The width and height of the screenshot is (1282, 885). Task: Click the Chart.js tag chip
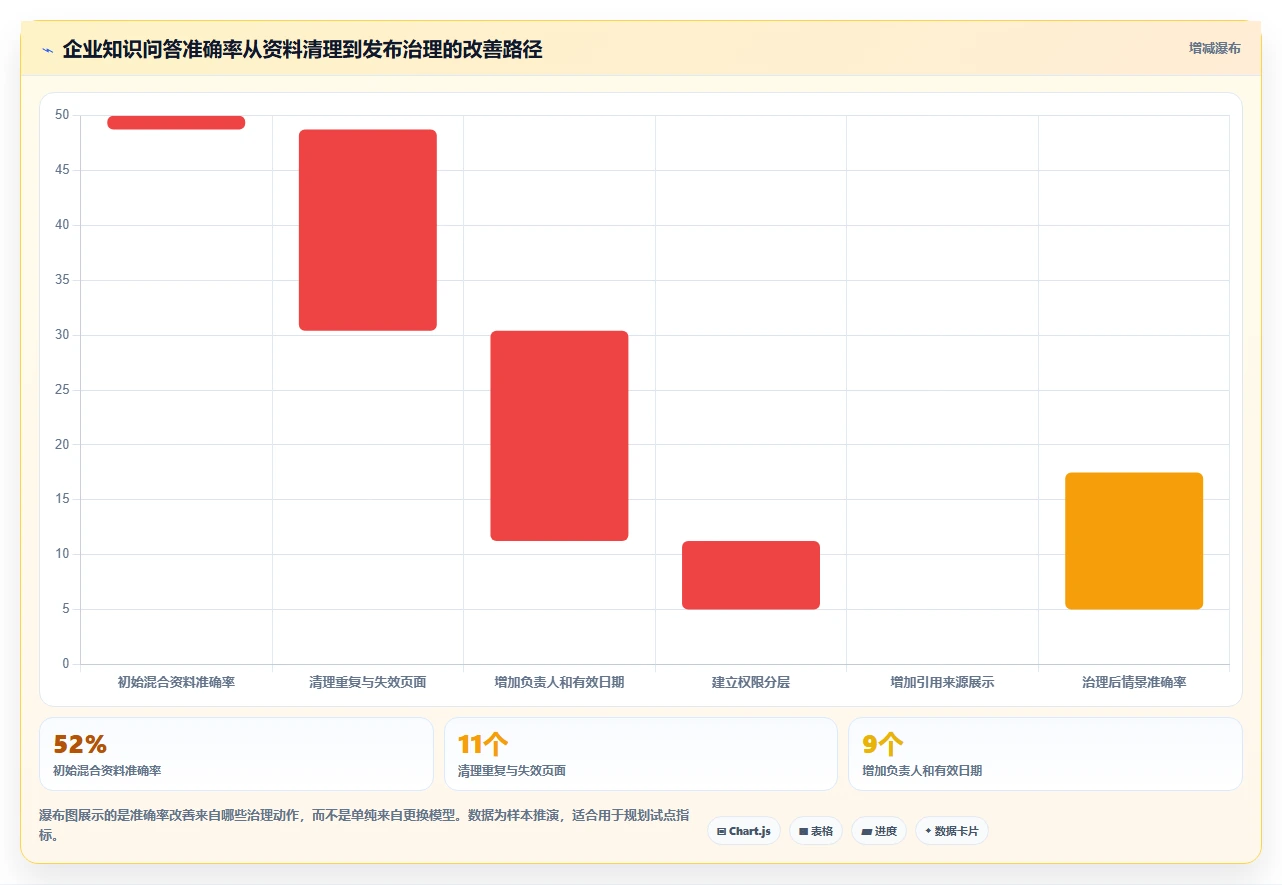pos(744,831)
